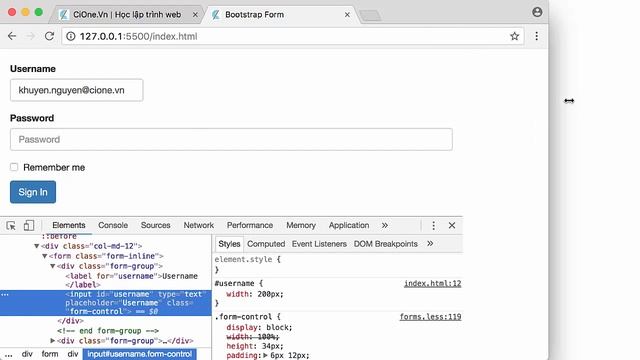Open the Performance panel tab
The width and height of the screenshot is (640, 360).
tap(250, 225)
